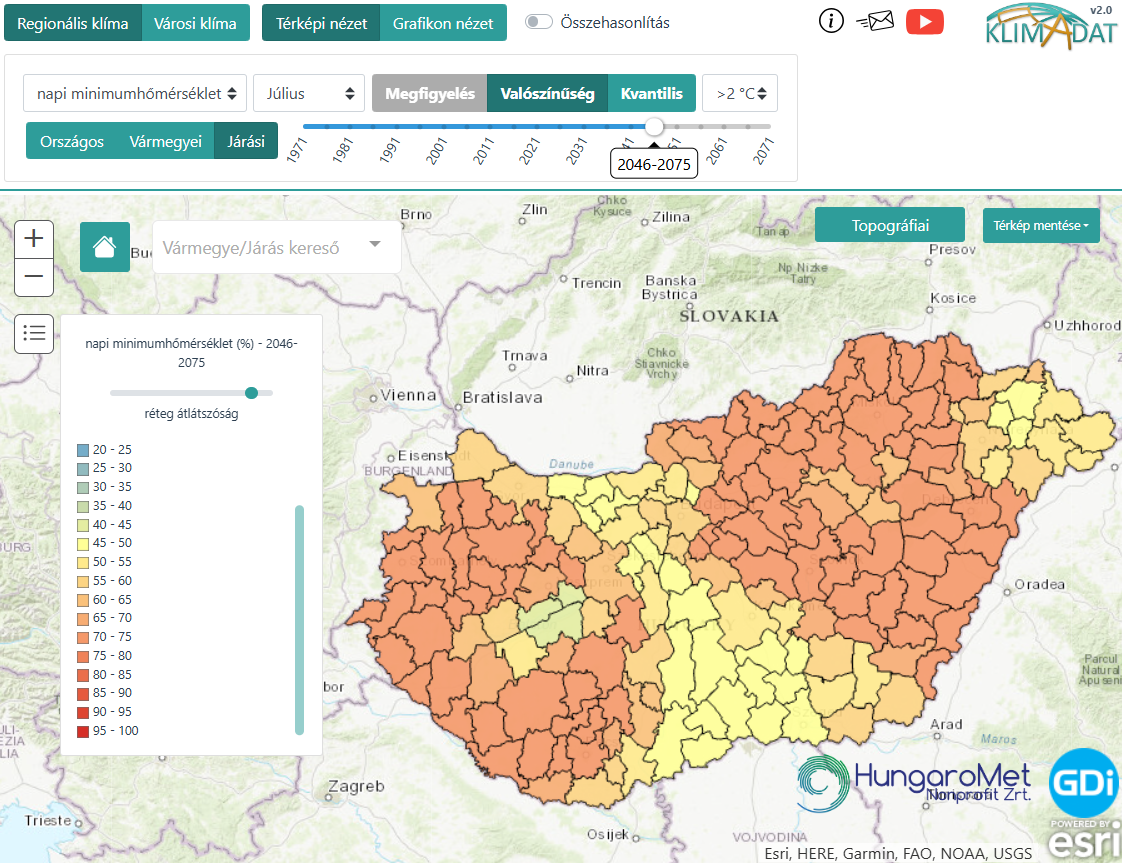Click the Zagreb label on the map
1122x863 pixels.
coord(356,786)
